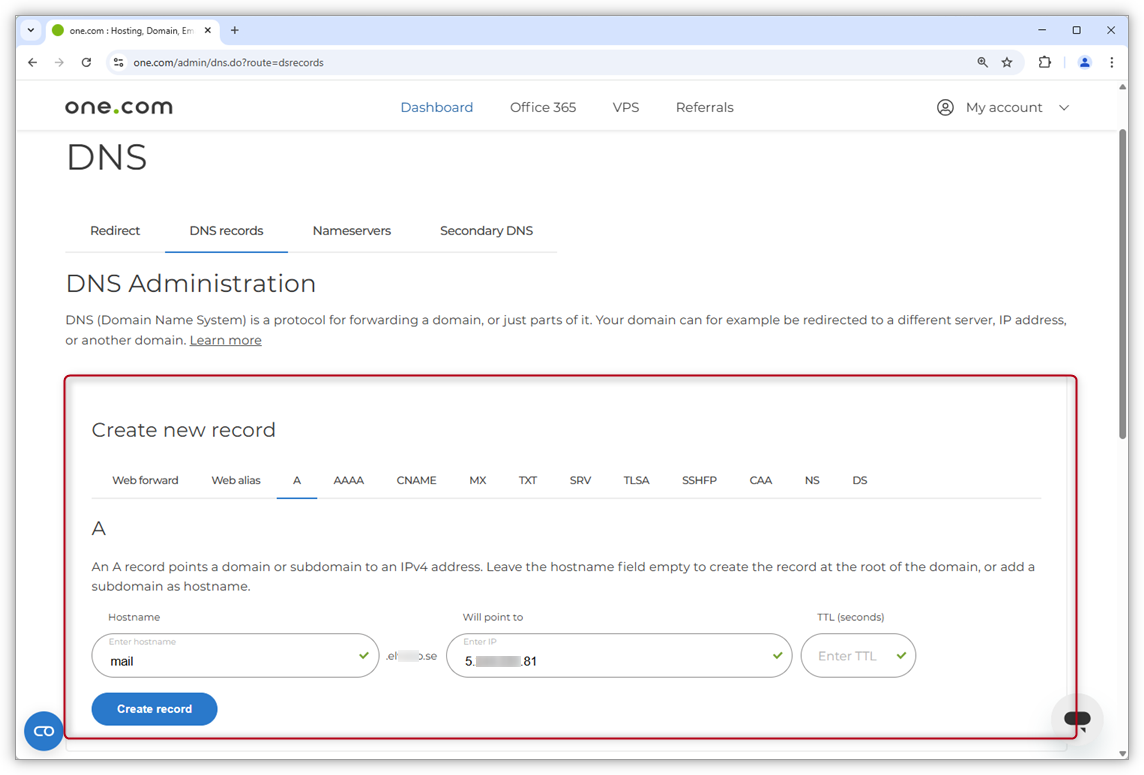Open the Chrome three-dot menu

1112,62
